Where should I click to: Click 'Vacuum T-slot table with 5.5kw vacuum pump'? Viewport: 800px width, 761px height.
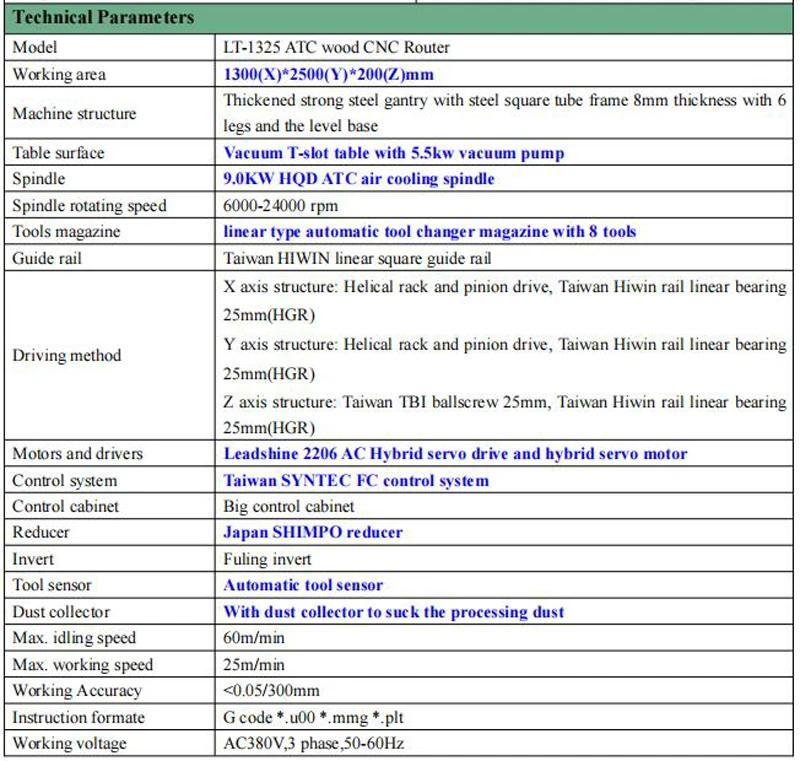(393, 153)
